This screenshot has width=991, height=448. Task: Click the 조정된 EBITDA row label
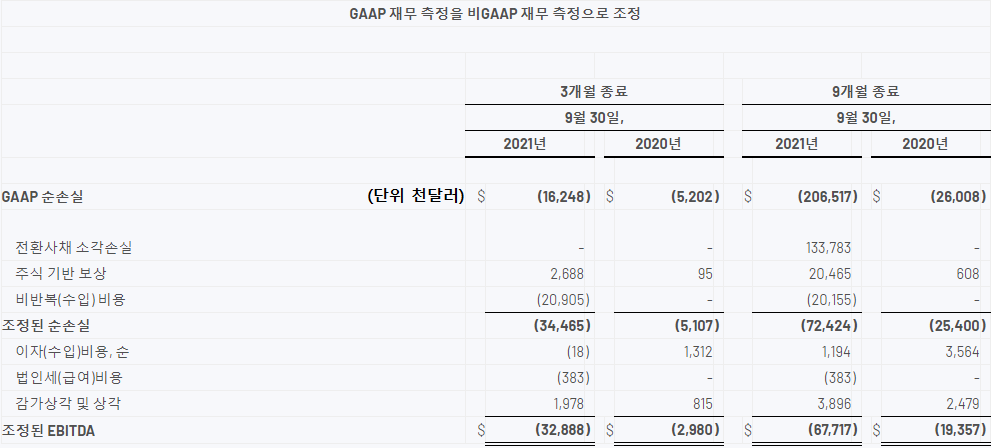48,431
